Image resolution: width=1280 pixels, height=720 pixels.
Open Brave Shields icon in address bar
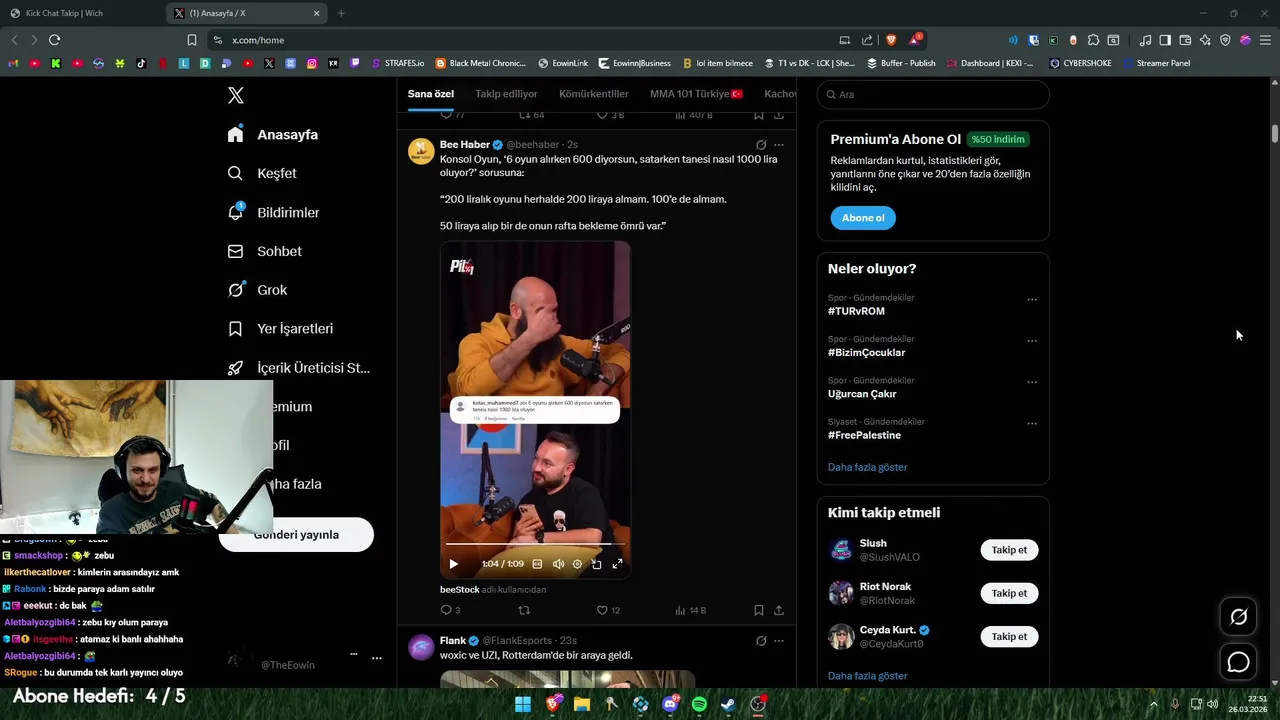891,40
